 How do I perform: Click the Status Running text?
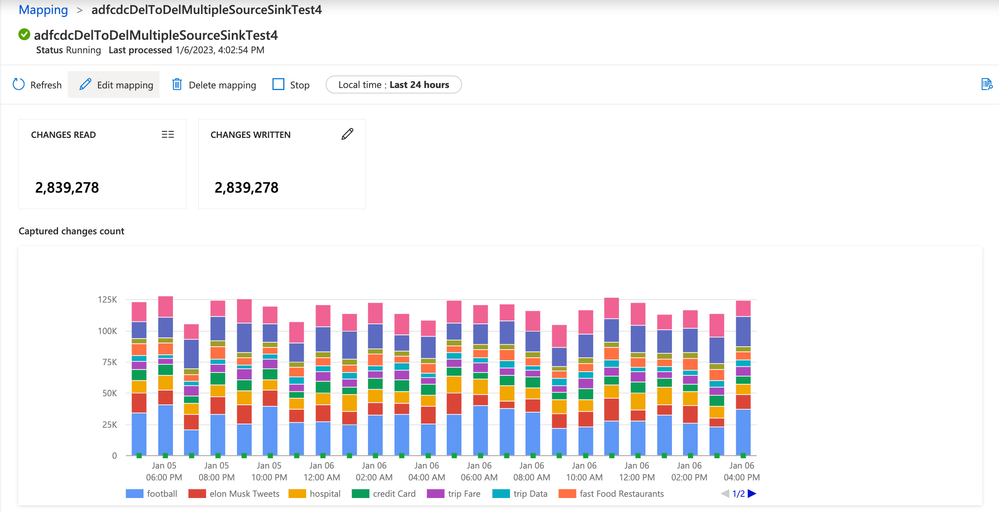(68, 50)
